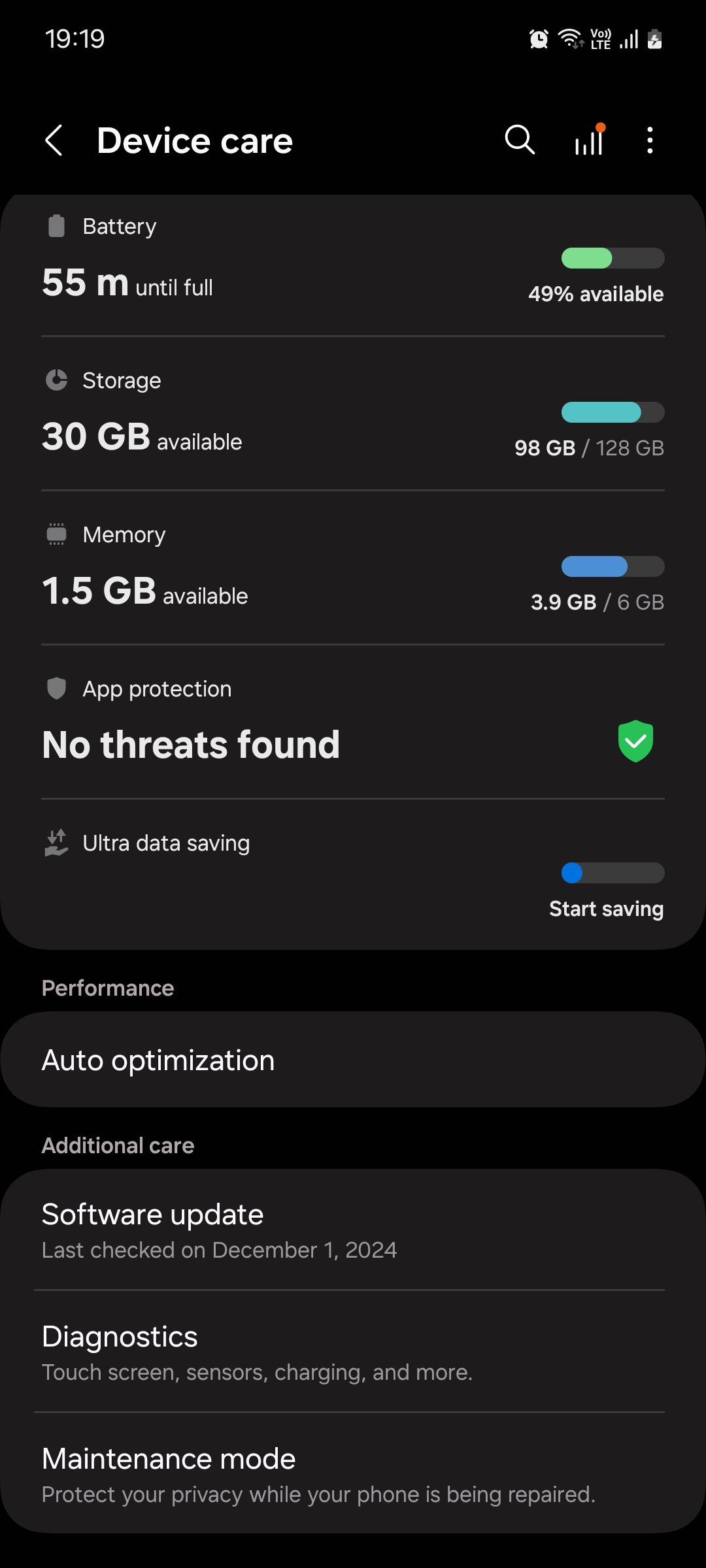Tap the alarm icon in status bar
This screenshot has width=706, height=1568.
539,40
